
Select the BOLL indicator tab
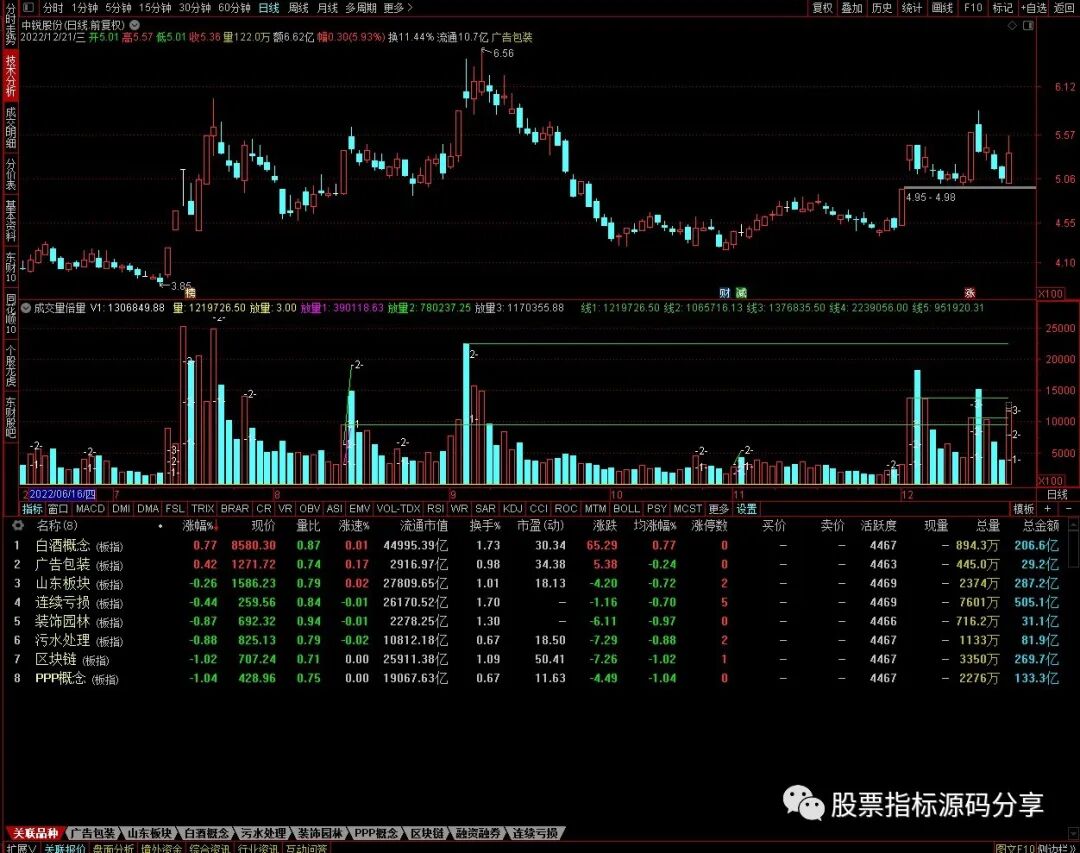point(627,508)
